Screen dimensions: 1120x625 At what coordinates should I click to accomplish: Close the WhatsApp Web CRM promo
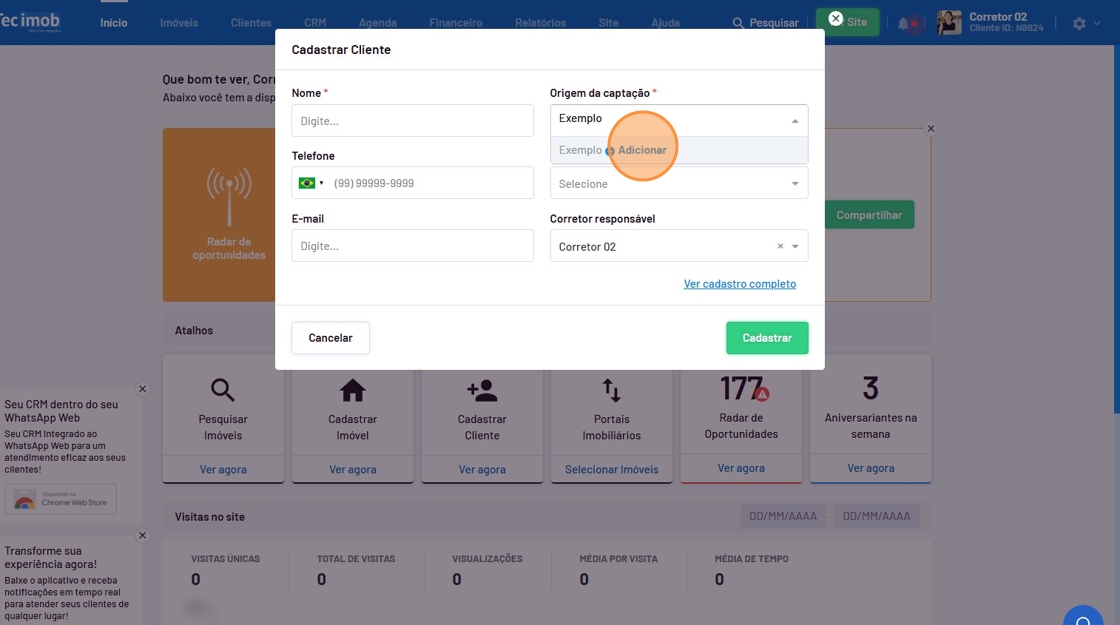click(x=142, y=389)
